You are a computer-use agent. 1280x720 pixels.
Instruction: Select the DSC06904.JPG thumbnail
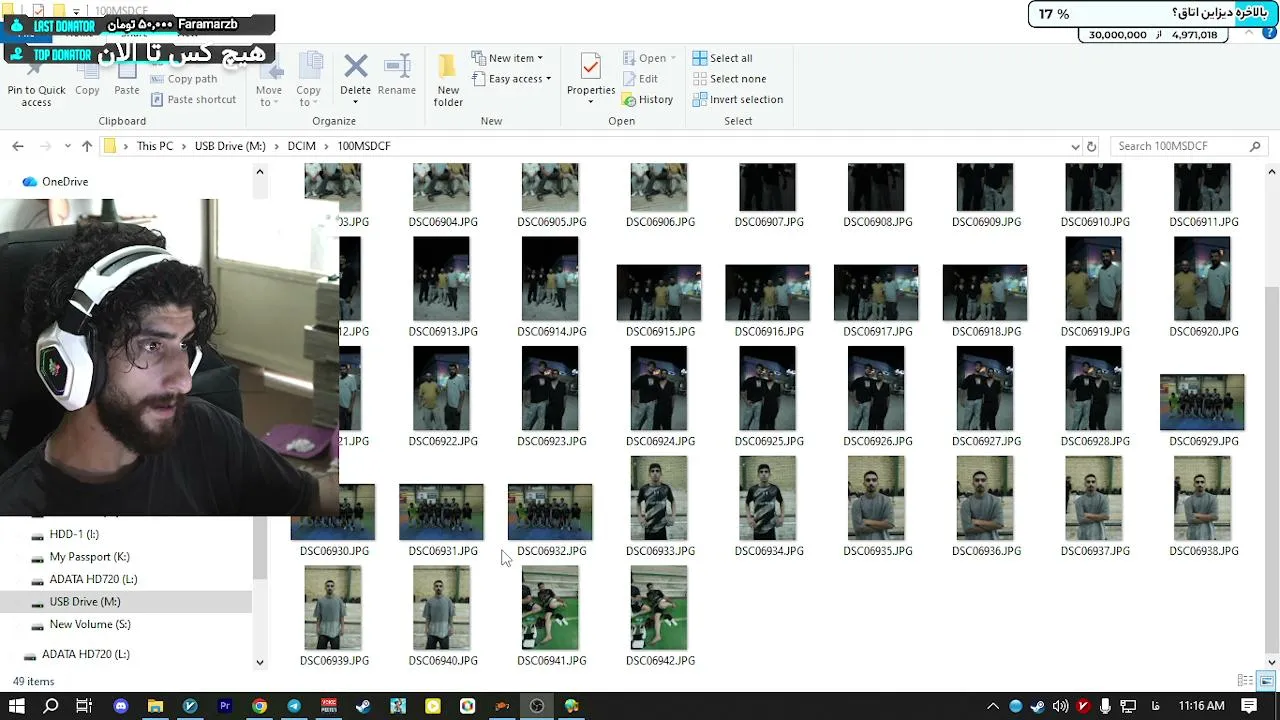[441, 188]
